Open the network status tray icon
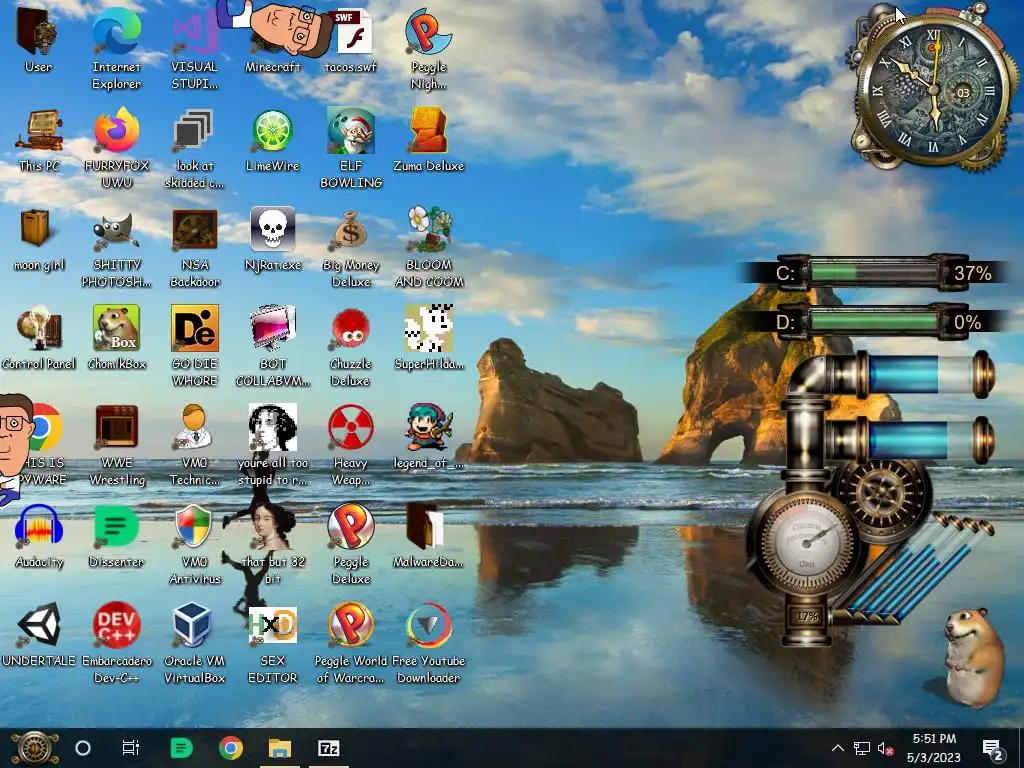The width and height of the screenshot is (1024, 768). (861, 748)
